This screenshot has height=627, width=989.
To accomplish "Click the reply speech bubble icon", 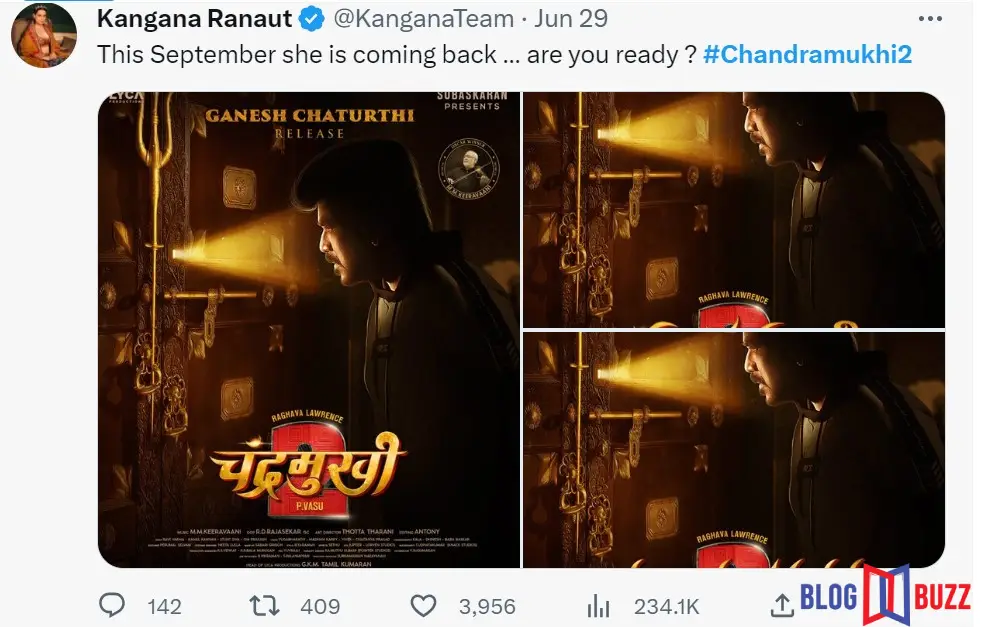I will [112, 606].
